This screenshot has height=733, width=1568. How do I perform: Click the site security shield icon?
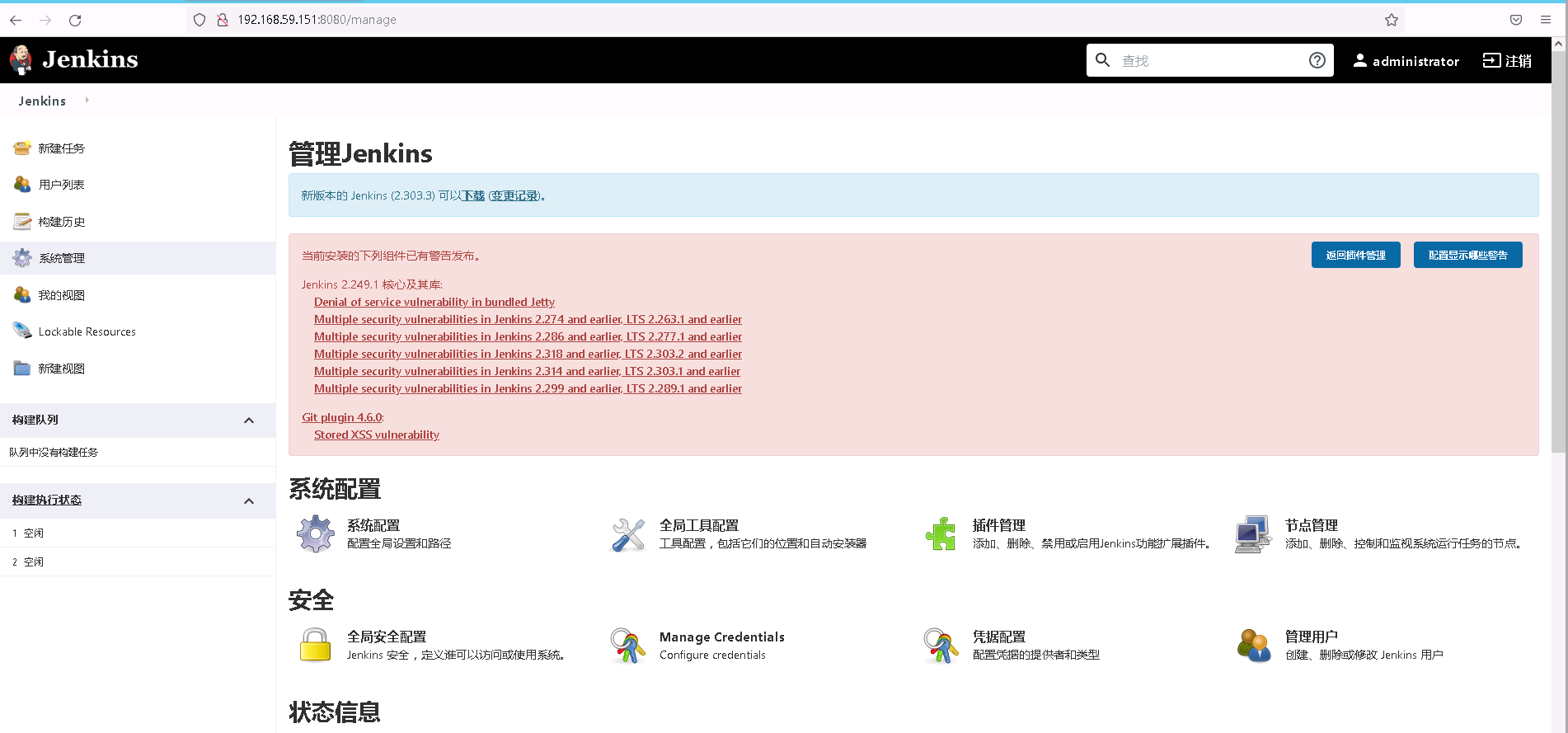click(200, 20)
